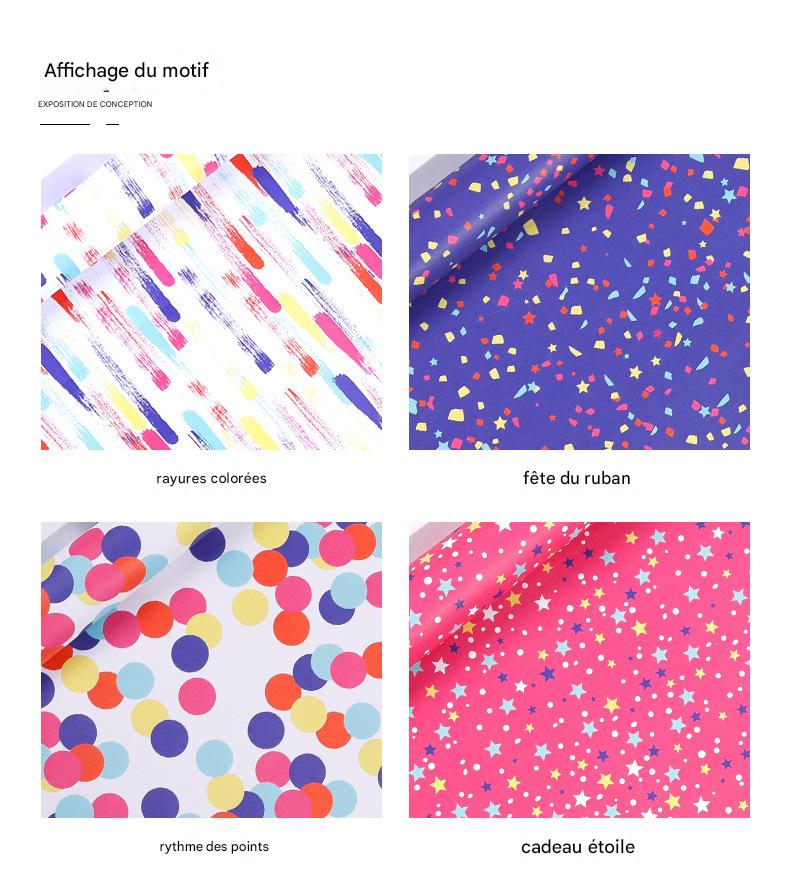
Task: Click a white star on the pink paper
Action: [x=634, y=767]
